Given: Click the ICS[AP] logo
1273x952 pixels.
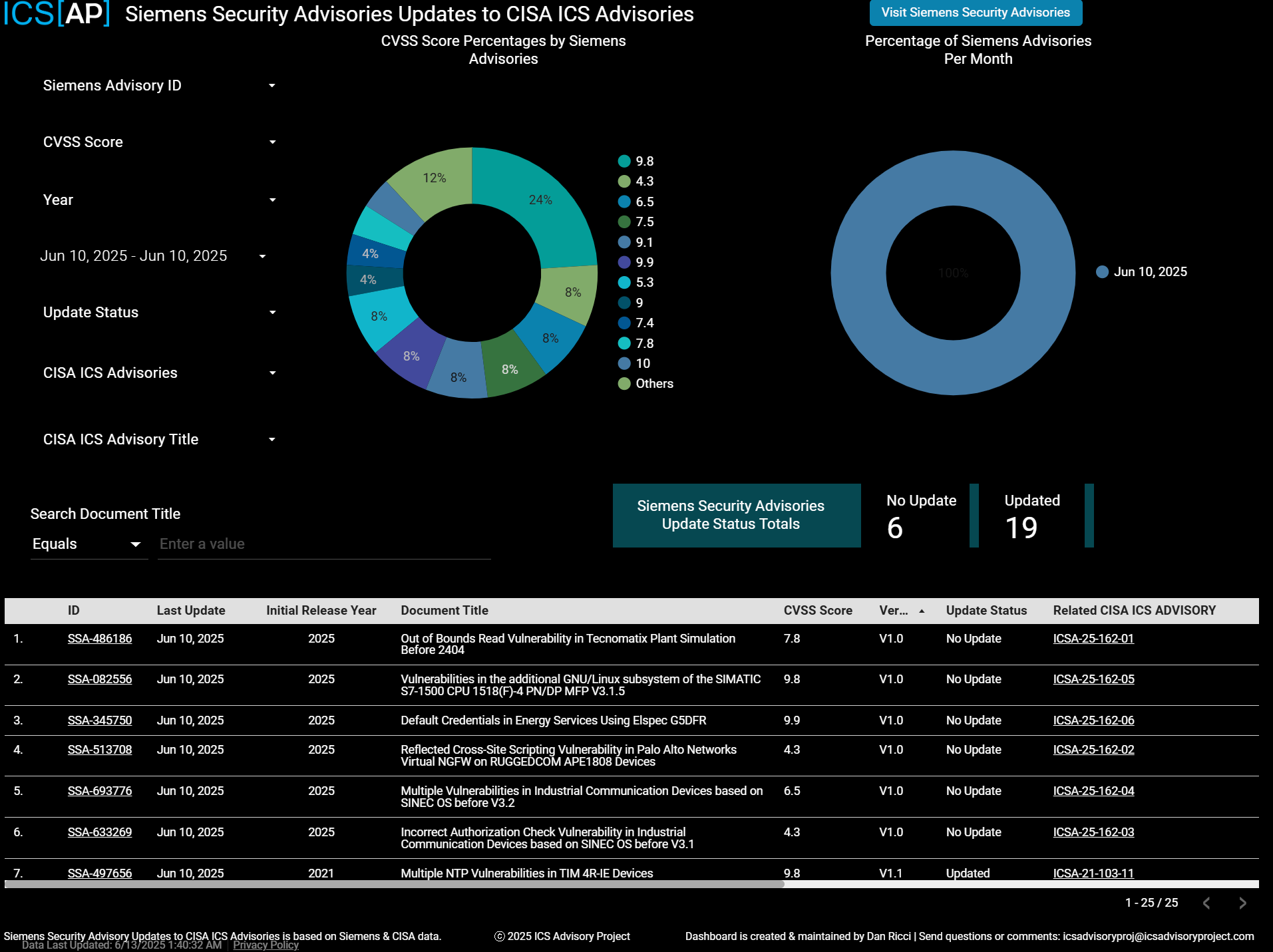Looking at the screenshot, I should coord(57,14).
